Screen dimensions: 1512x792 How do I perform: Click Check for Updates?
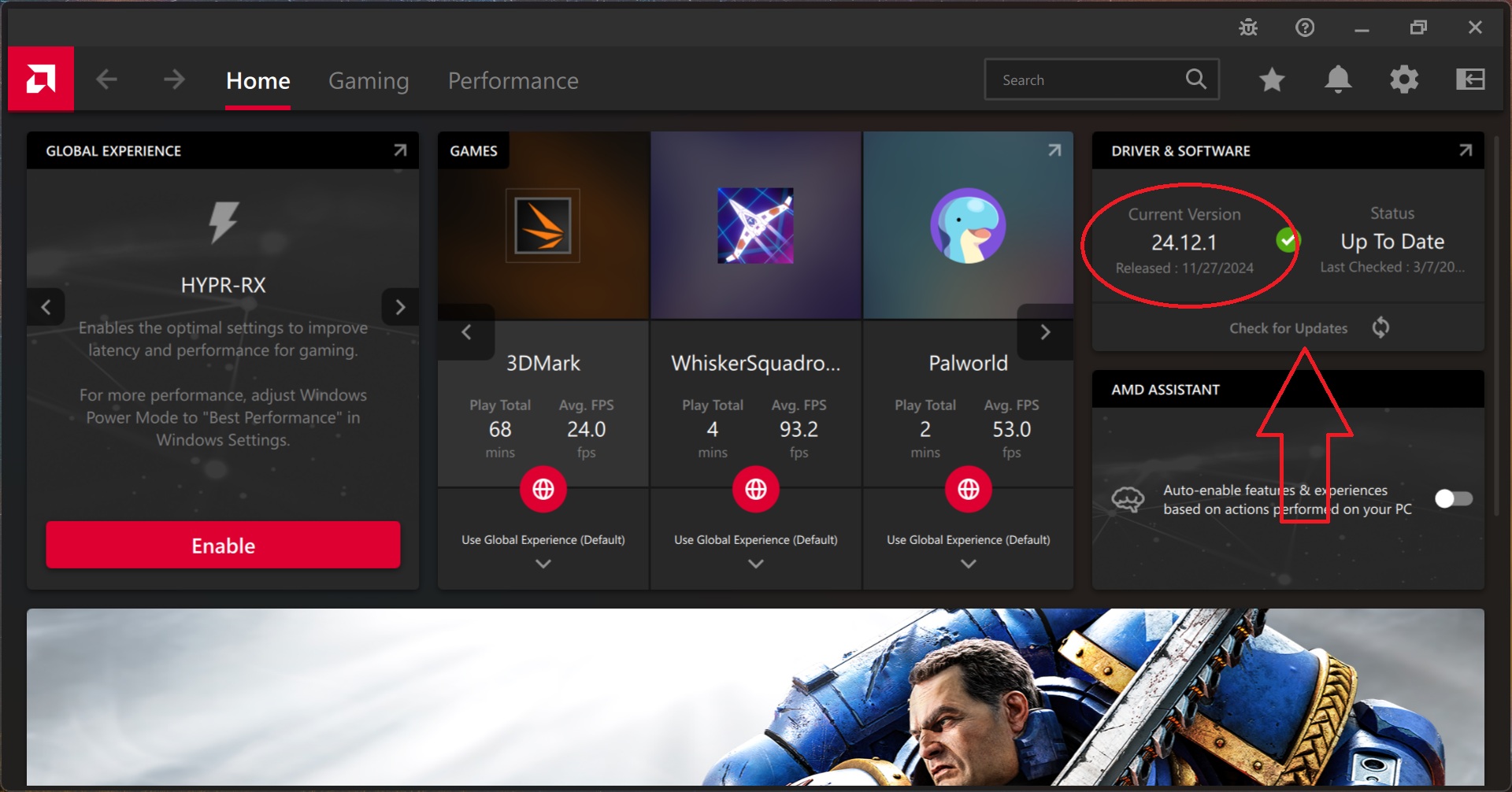[1288, 328]
